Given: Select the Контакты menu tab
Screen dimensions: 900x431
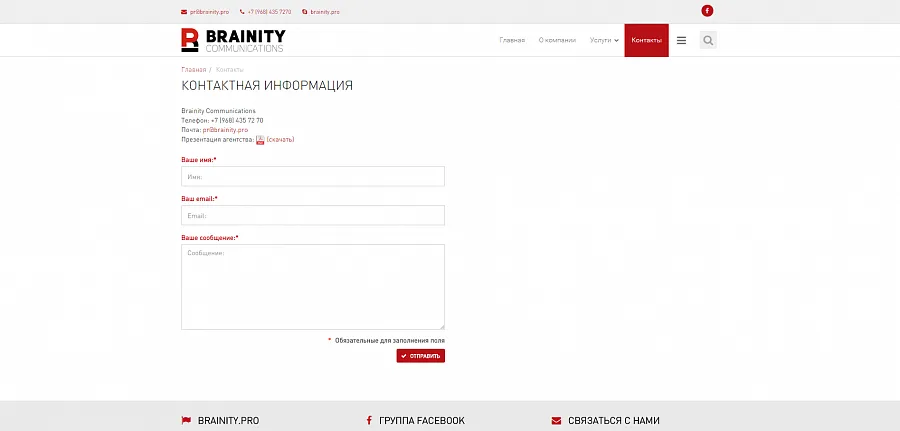Looking at the screenshot, I should coord(646,40).
